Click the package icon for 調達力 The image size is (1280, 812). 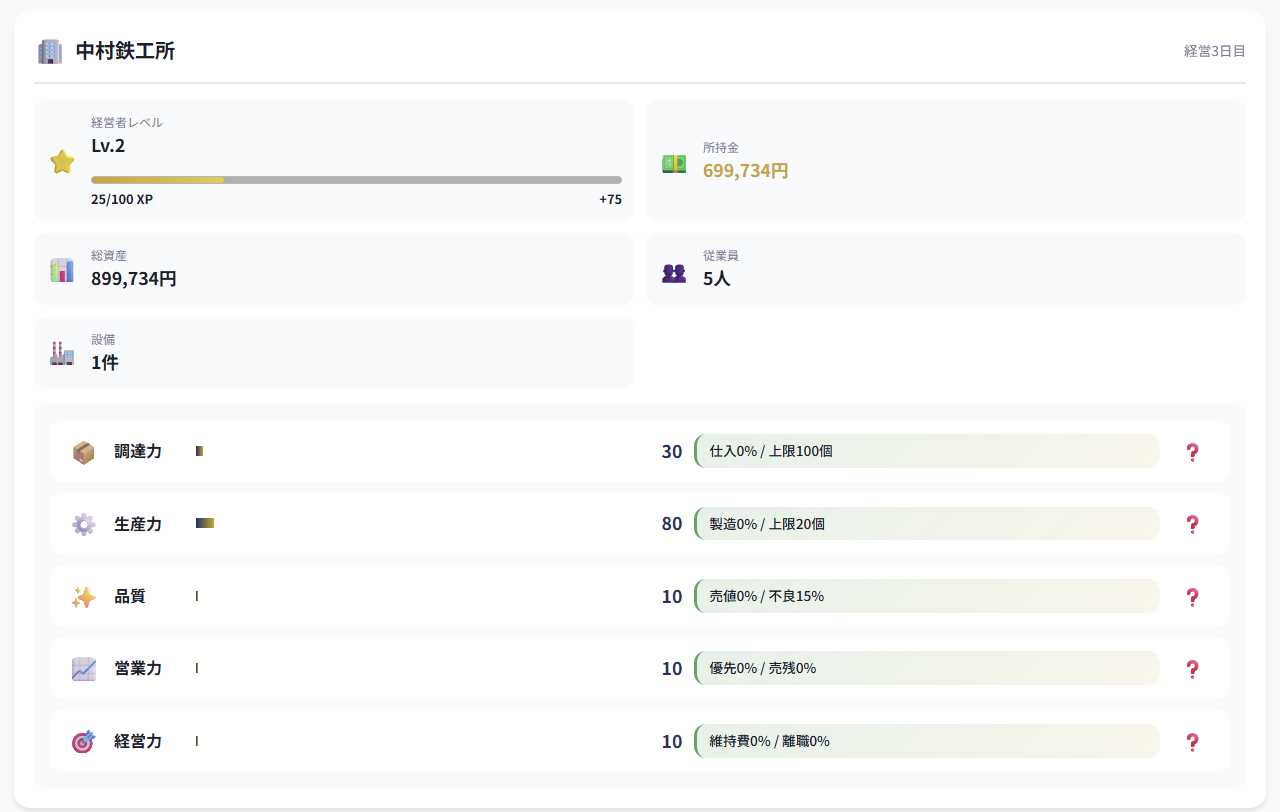[84, 452]
